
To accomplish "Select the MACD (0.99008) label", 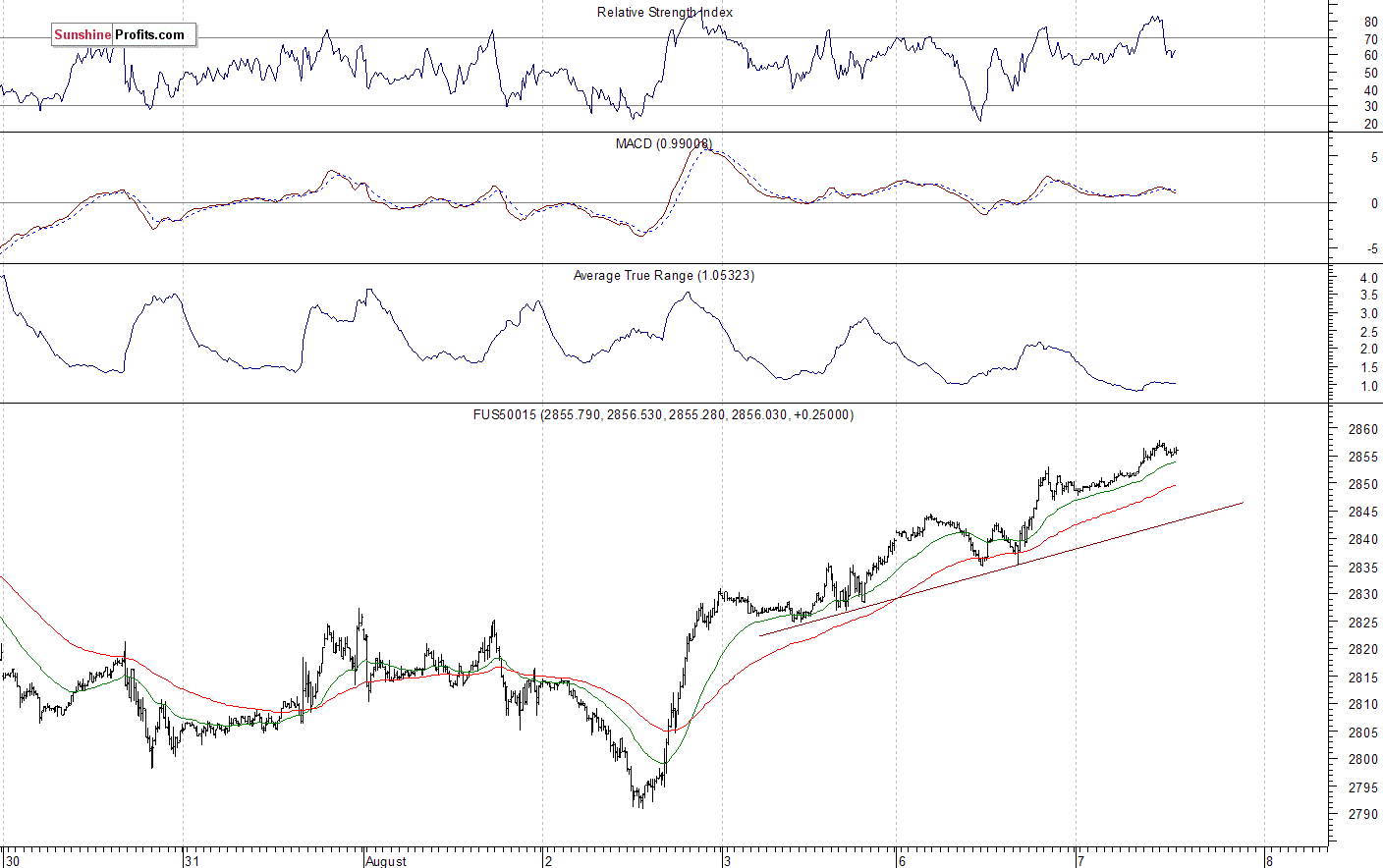I will [664, 143].
